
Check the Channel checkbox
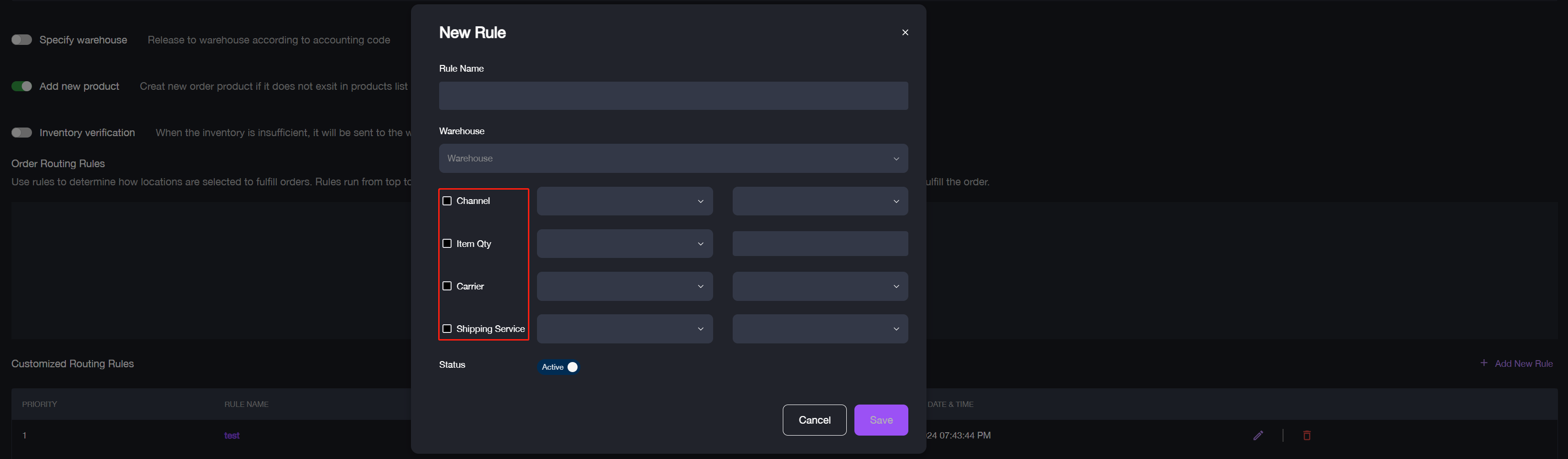coord(447,201)
